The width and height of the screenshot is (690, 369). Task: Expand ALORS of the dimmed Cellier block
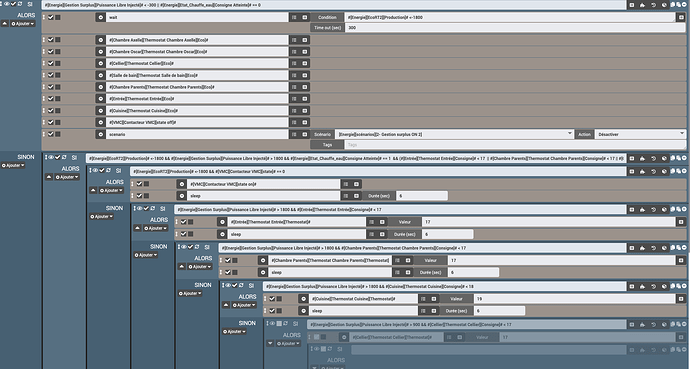click(270, 343)
